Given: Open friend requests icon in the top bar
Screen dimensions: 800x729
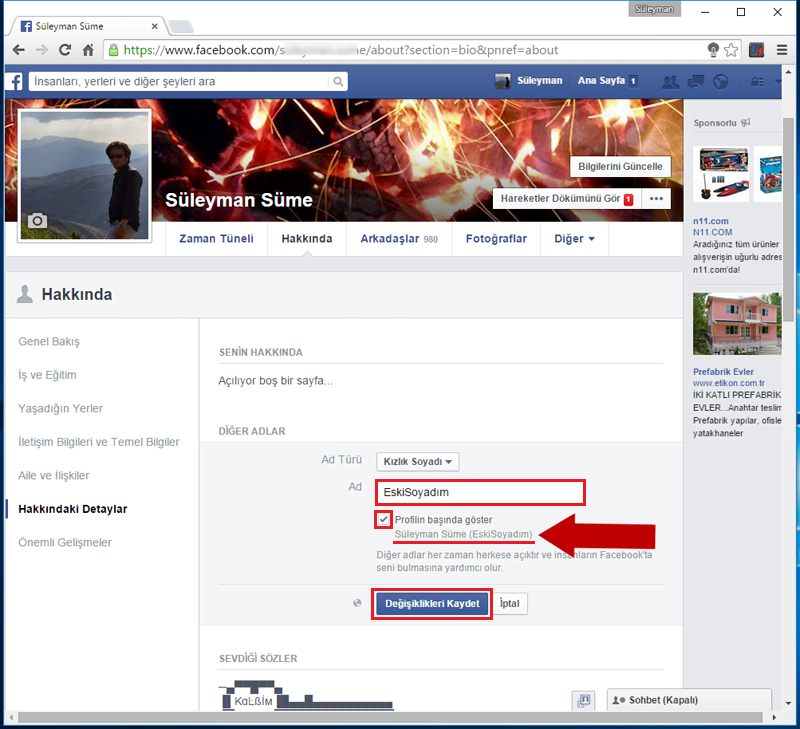Looking at the screenshot, I should point(671,81).
